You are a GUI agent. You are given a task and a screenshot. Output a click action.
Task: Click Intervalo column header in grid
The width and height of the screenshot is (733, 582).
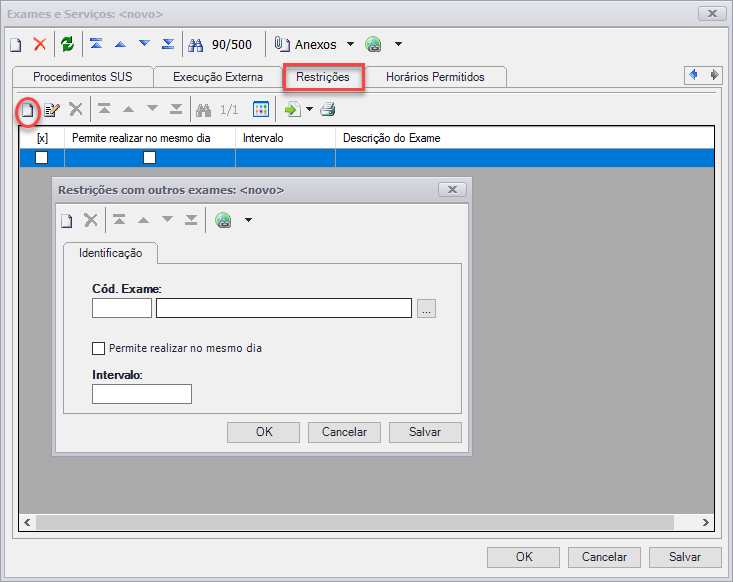[x=285, y=138]
